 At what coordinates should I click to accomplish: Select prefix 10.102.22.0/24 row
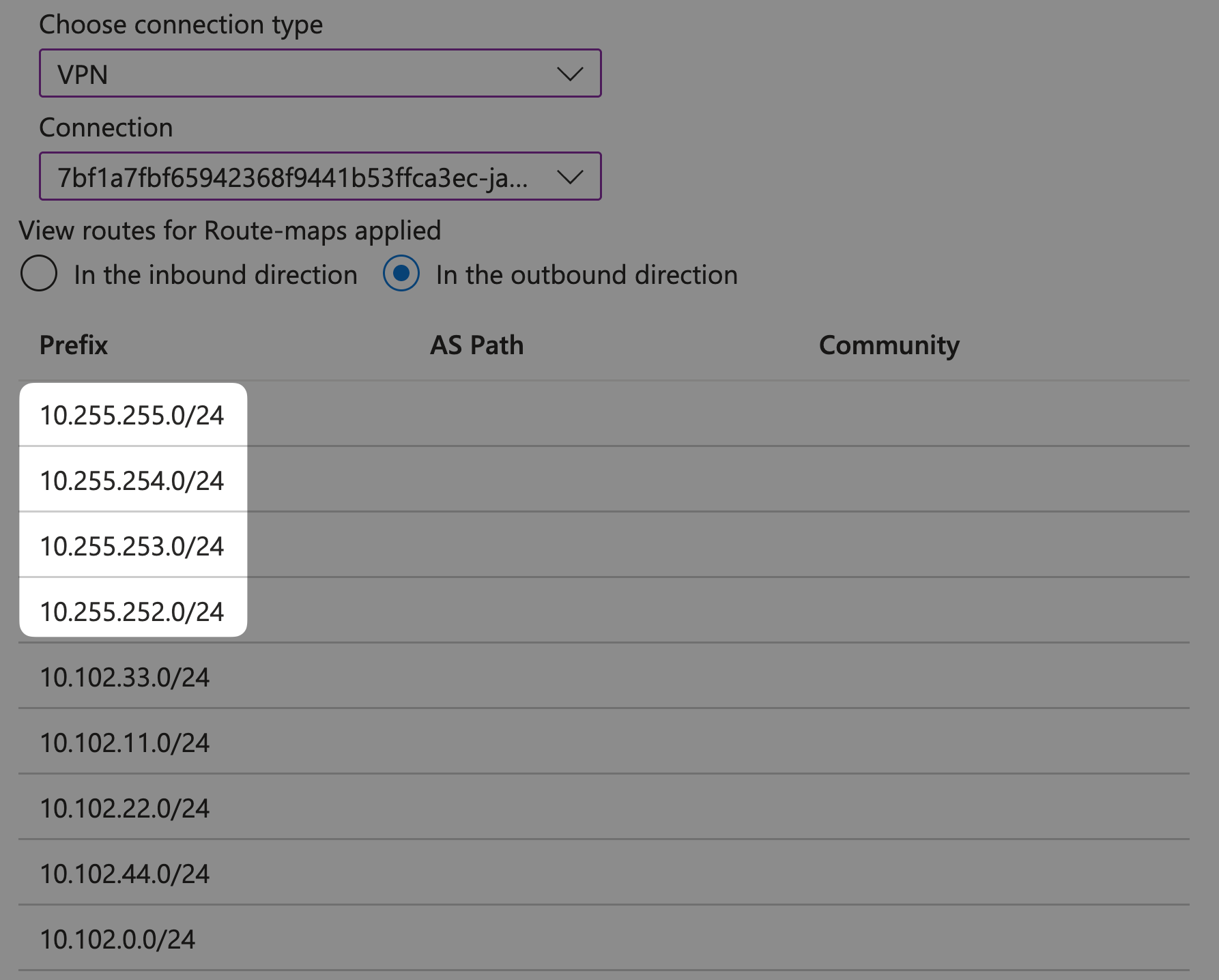tap(604, 807)
